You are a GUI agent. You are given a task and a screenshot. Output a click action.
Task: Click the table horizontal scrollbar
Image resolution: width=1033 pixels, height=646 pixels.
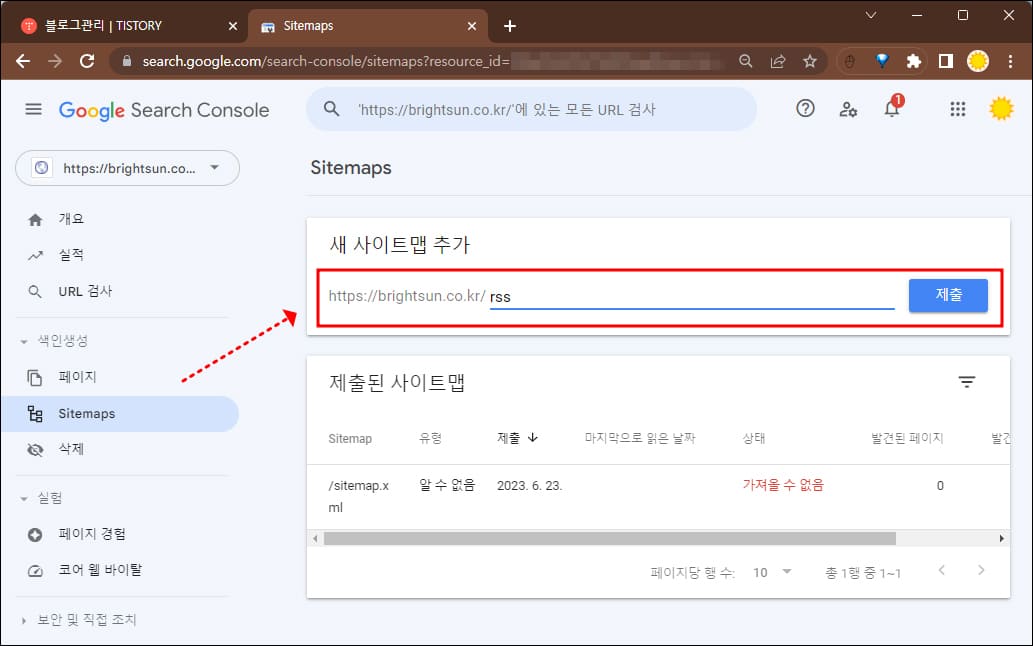[x=609, y=539]
